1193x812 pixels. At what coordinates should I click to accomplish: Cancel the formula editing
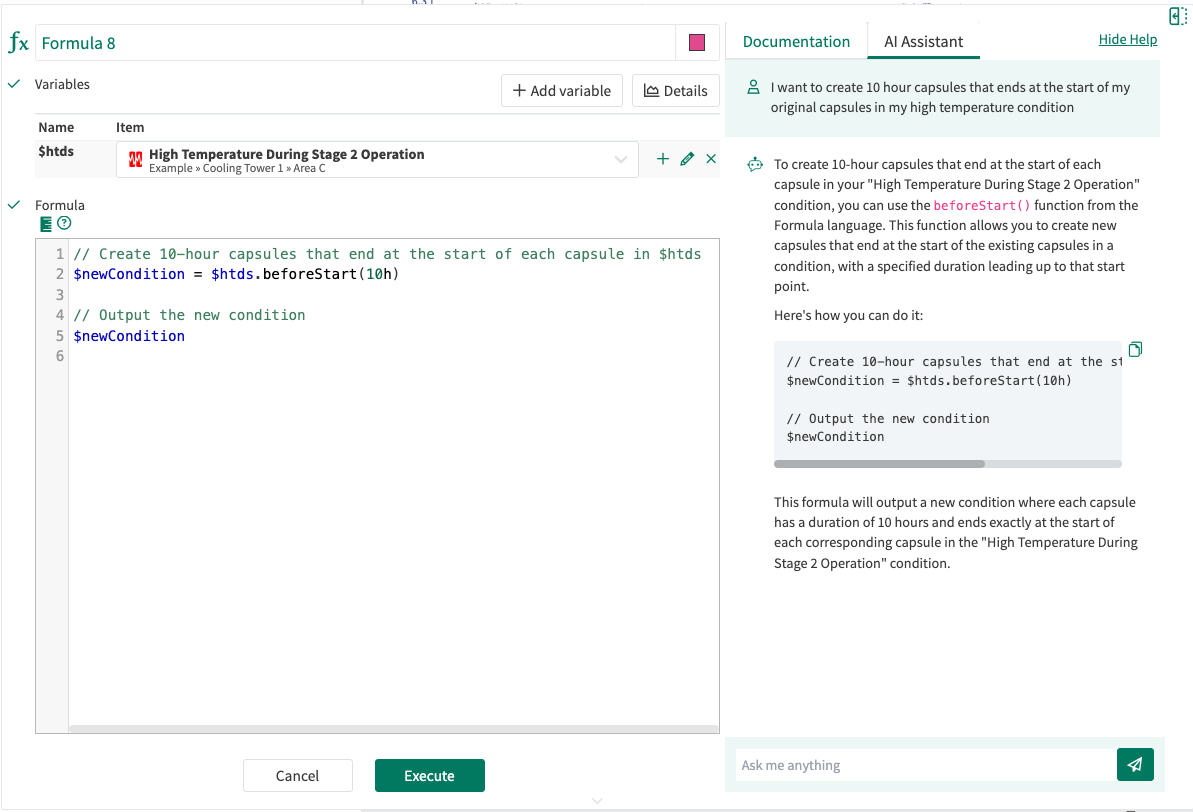coord(297,776)
